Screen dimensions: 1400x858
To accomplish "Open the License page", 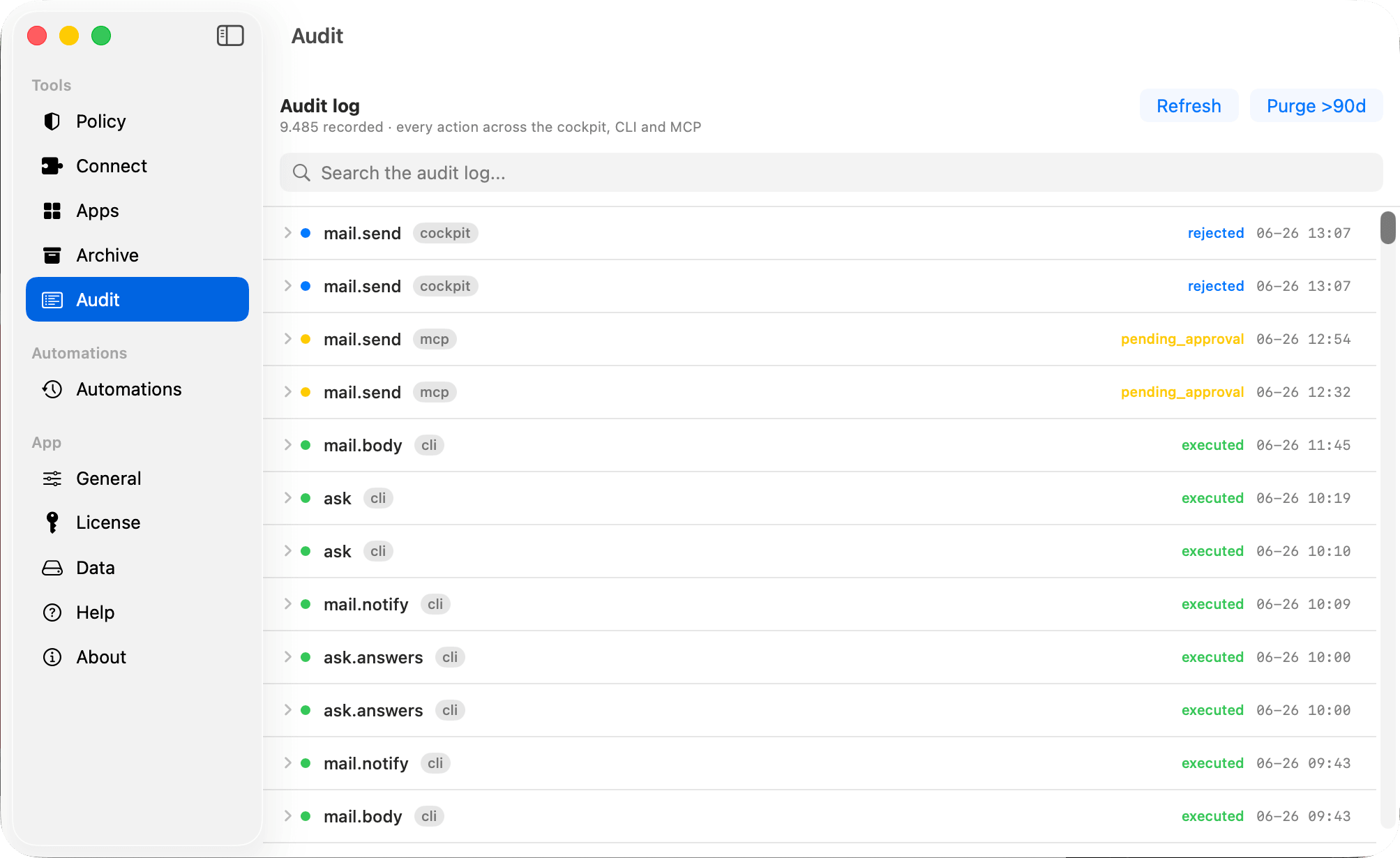I will tap(137, 522).
